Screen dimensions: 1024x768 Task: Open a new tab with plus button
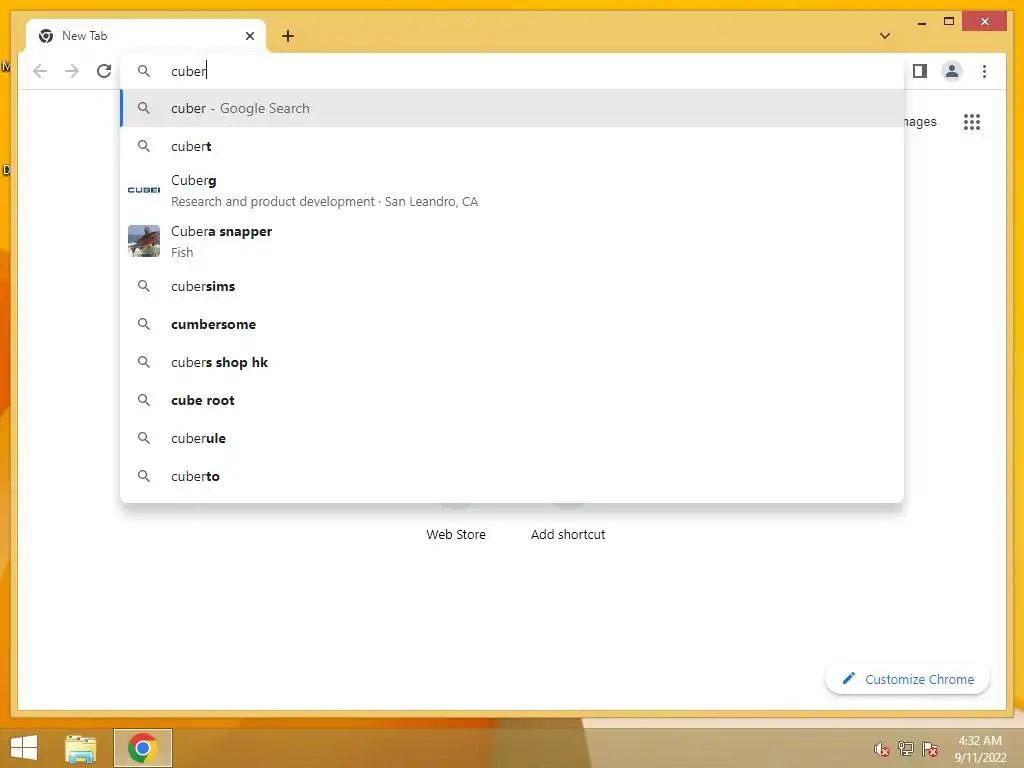(288, 36)
